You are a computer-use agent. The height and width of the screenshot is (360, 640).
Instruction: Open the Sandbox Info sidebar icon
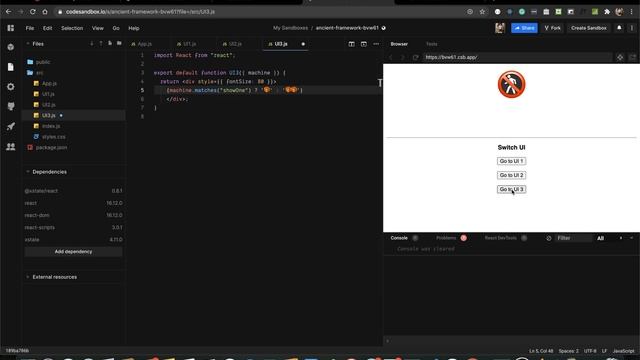coord(11,47)
